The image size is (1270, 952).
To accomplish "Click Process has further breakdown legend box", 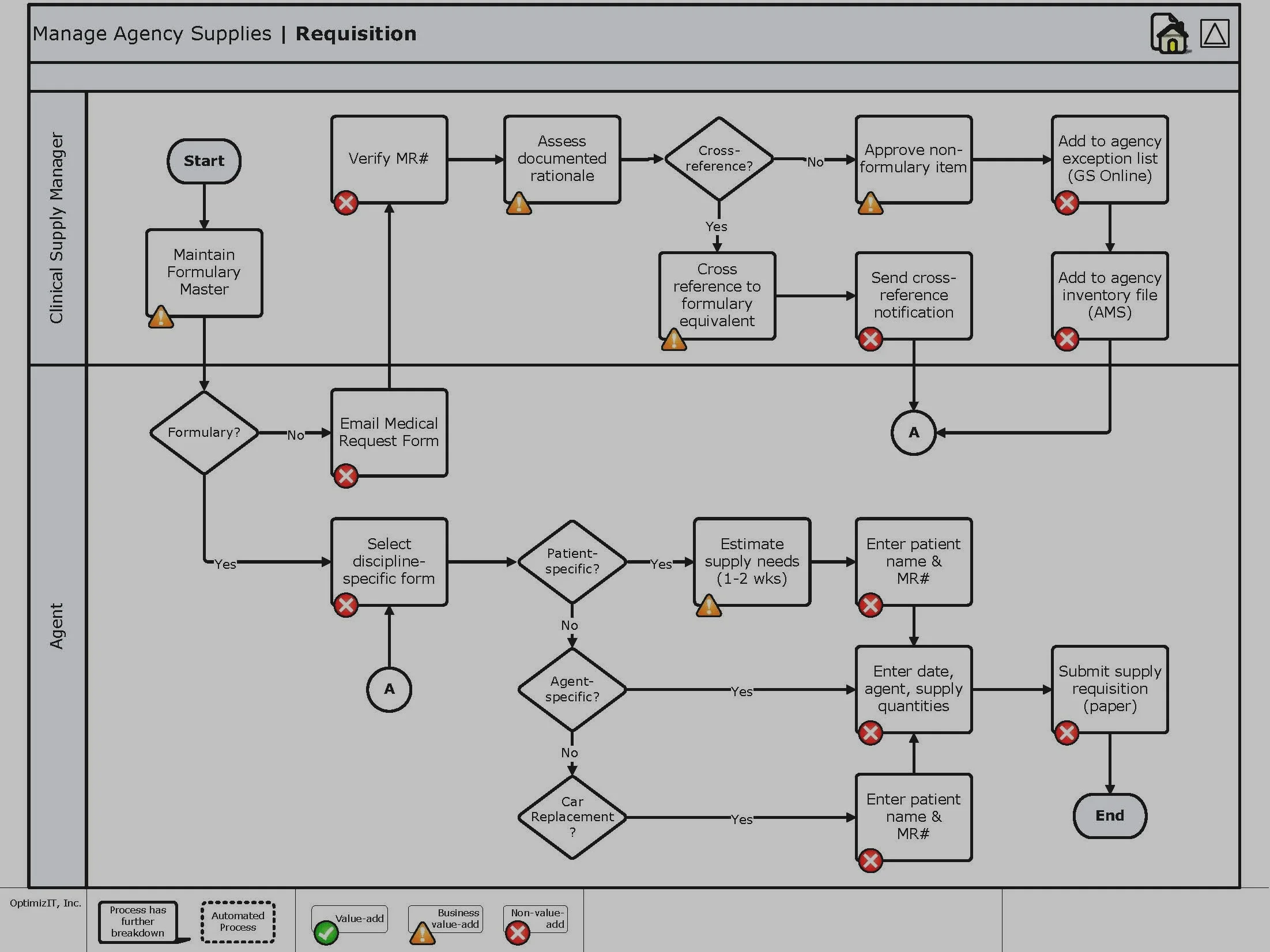I will [138, 921].
